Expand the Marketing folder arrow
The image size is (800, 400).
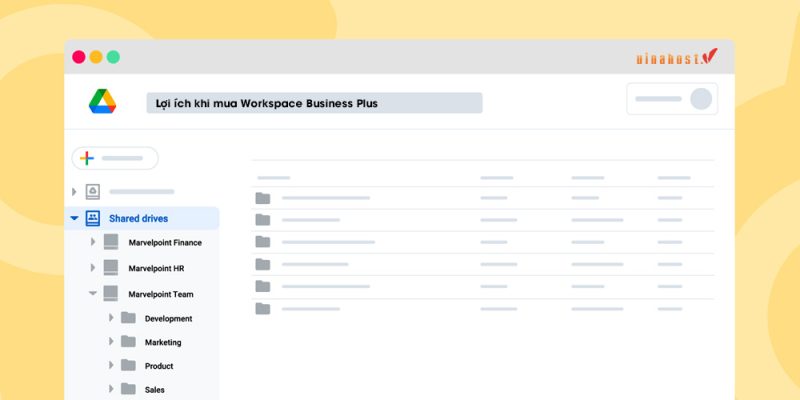111,341
